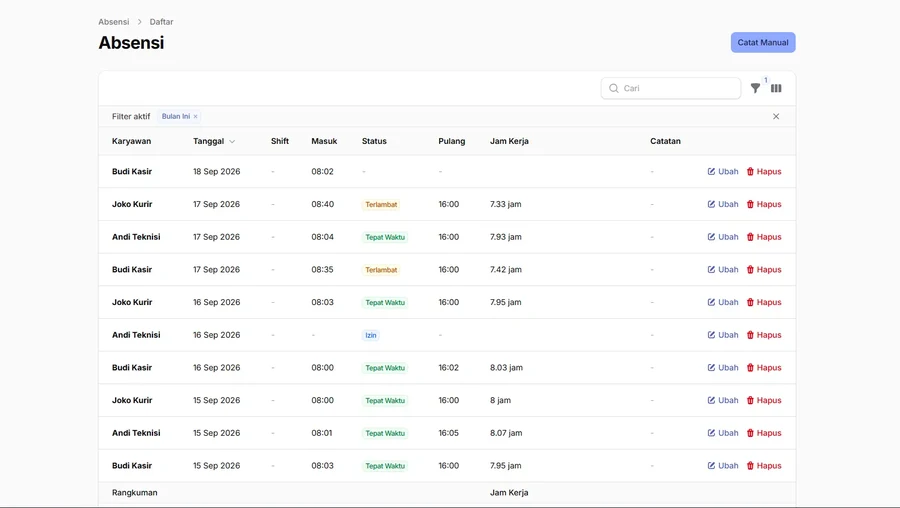Edit Budi Kasir 15 Sep 2026 record
Viewport: 900px width, 508px height.
click(723, 466)
